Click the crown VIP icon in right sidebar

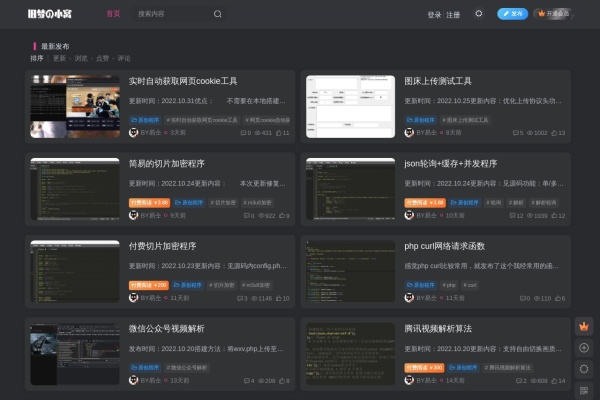pos(584,326)
